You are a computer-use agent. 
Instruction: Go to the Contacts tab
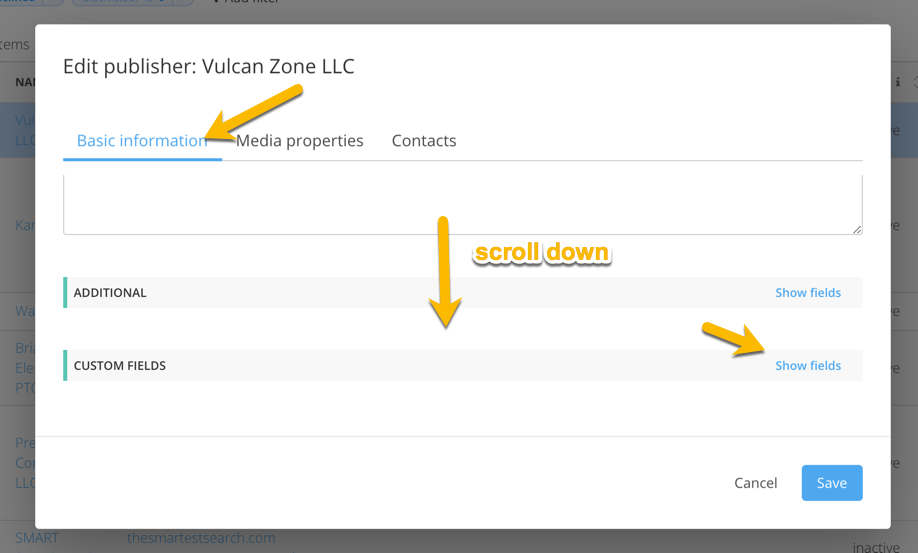click(x=424, y=141)
